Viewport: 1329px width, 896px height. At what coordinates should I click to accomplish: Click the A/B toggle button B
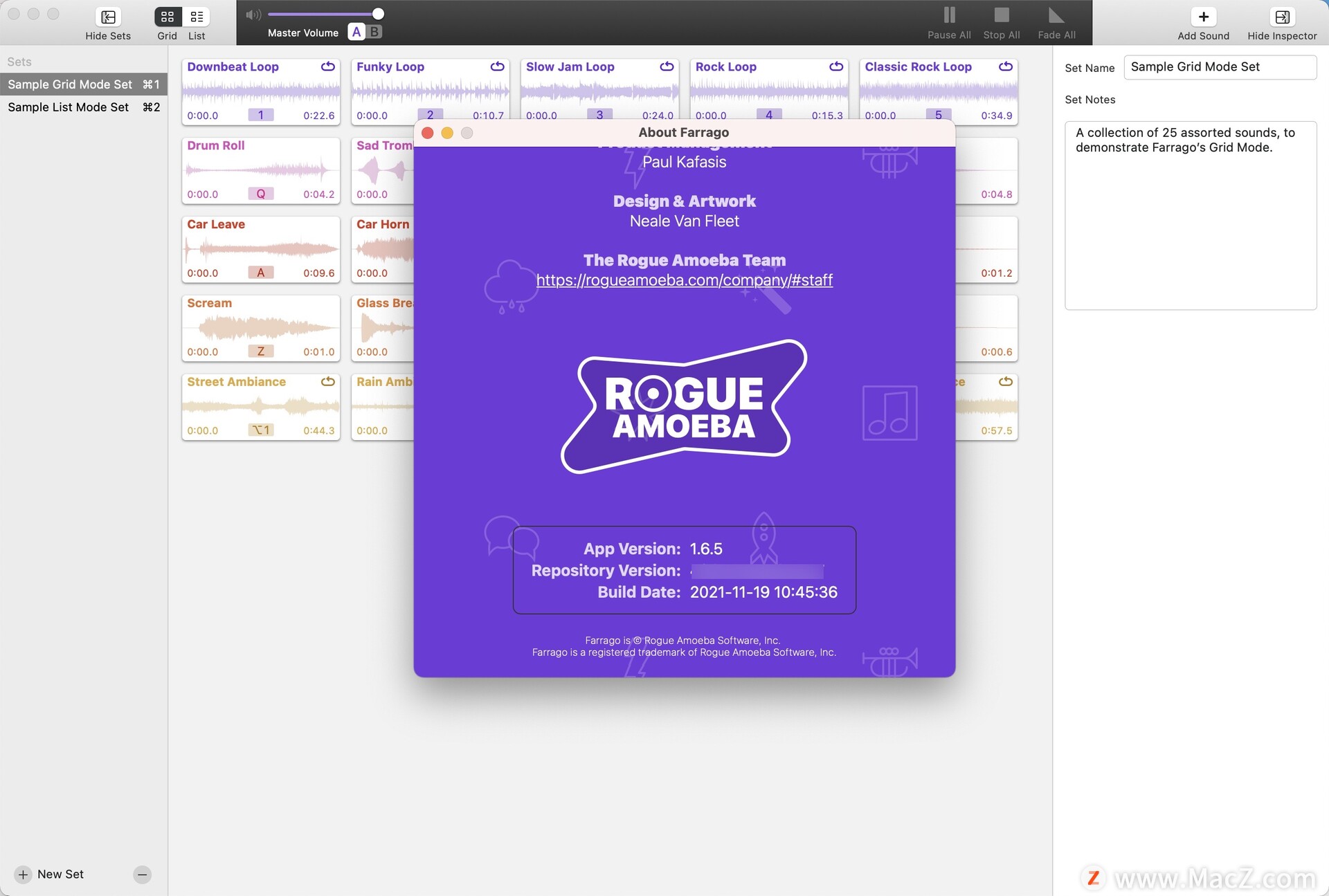point(374,32)
